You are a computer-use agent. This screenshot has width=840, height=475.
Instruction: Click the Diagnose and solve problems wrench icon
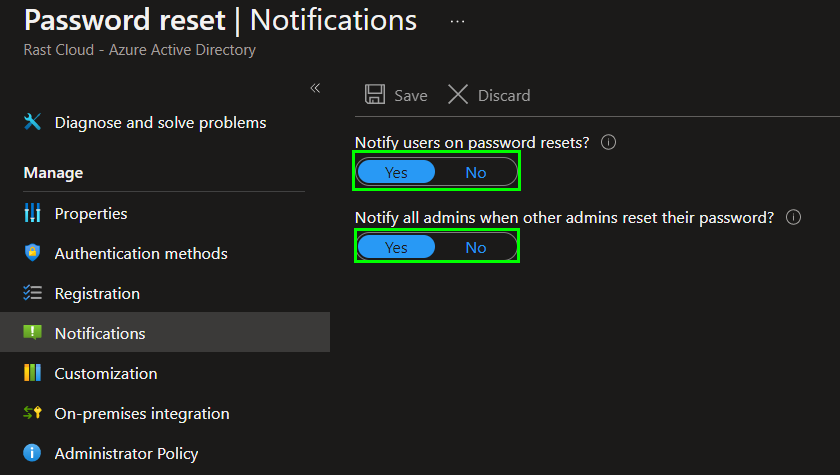pyautogui.click(x=32, y=122)
